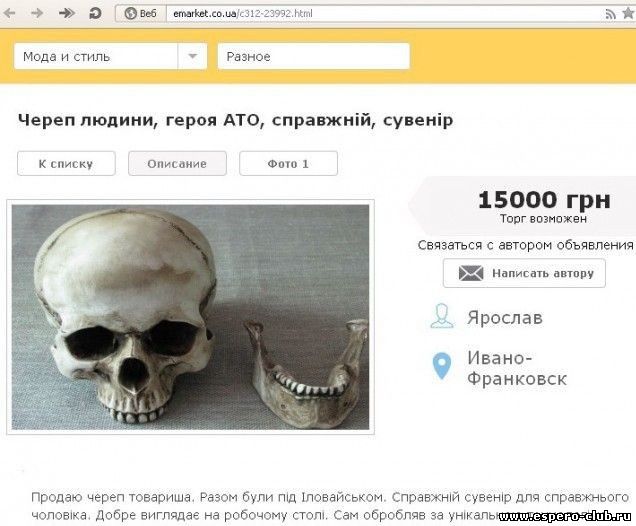Open the Разное subcategory field
The height and width of the screenshot is (526, 636).
click(x=314, y=56)
